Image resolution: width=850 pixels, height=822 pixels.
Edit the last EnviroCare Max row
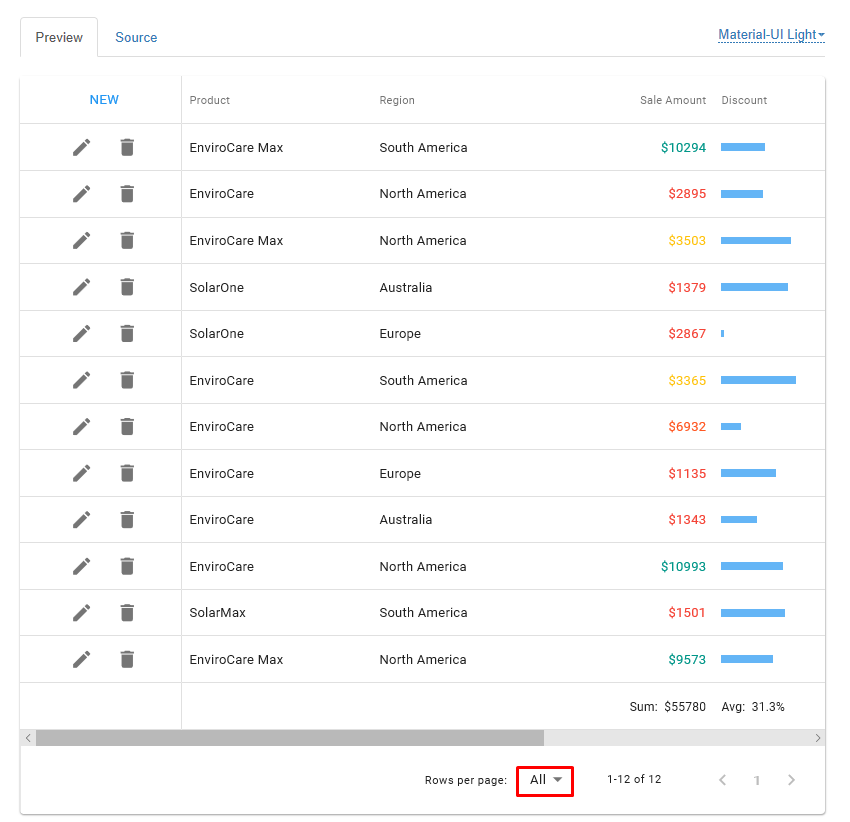point(81,659)
